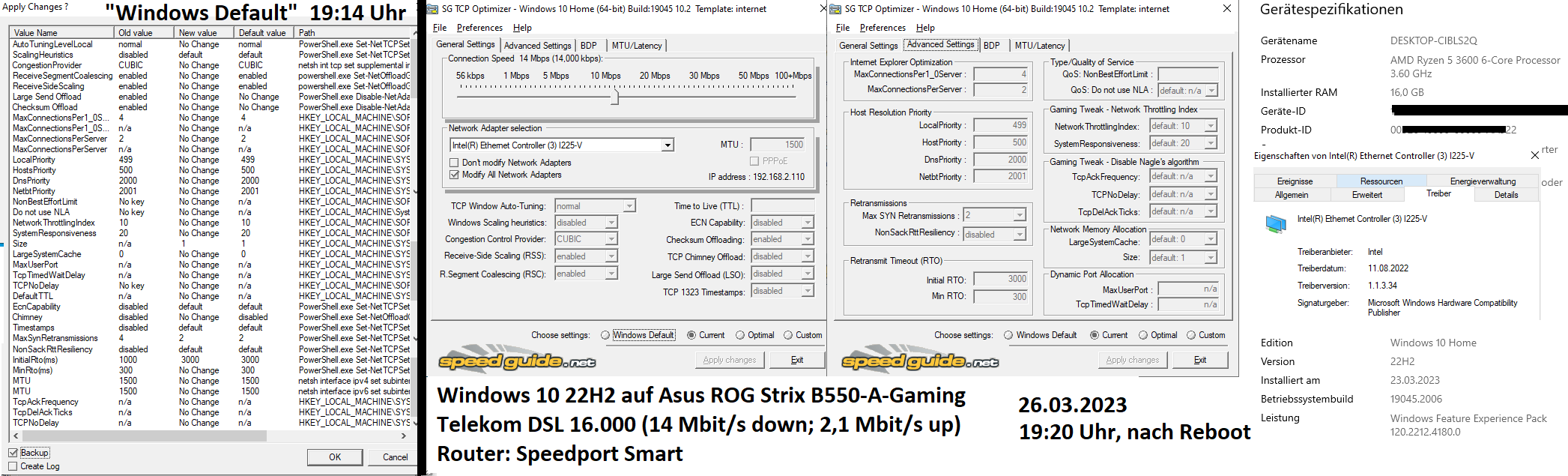Click Exit in General Settings window
This screenshot has height=476, width=1568.
coord(797,360)
